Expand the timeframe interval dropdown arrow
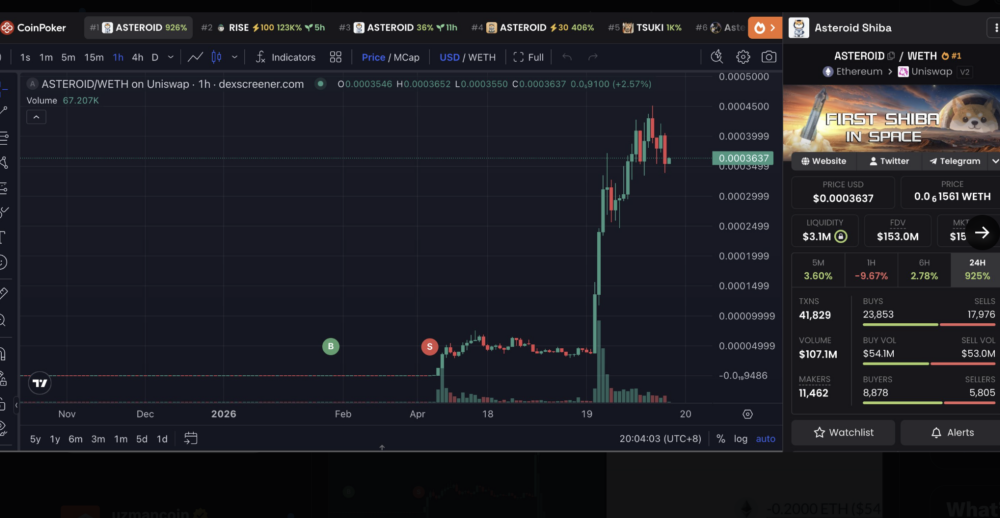This screenshot has height=518, width=1000. (x=171, y=57)
